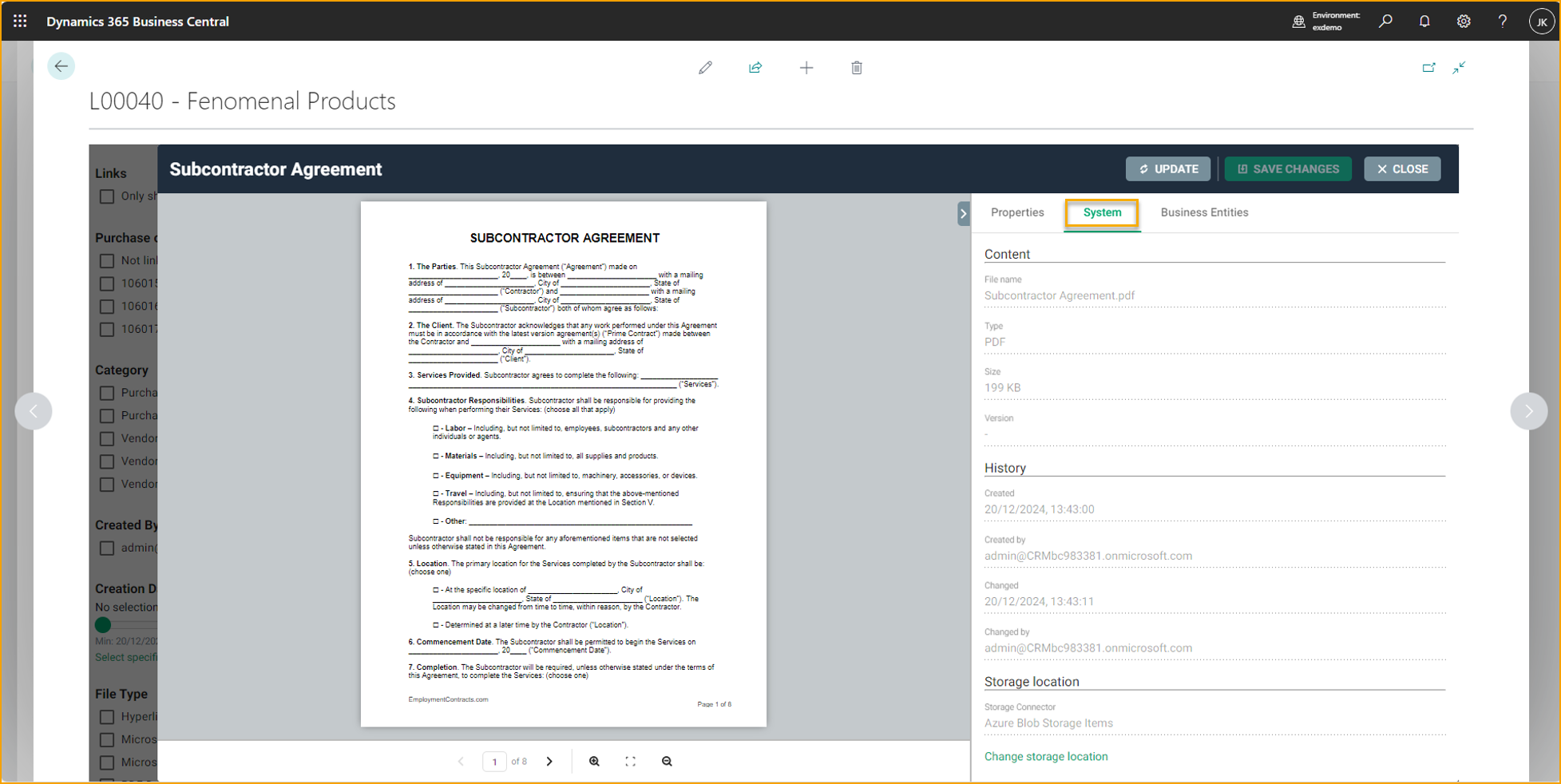The width and height of the screenshot is (1561, 784).
Task: Zoom out of the PDF document
Action: click(667, 762)
